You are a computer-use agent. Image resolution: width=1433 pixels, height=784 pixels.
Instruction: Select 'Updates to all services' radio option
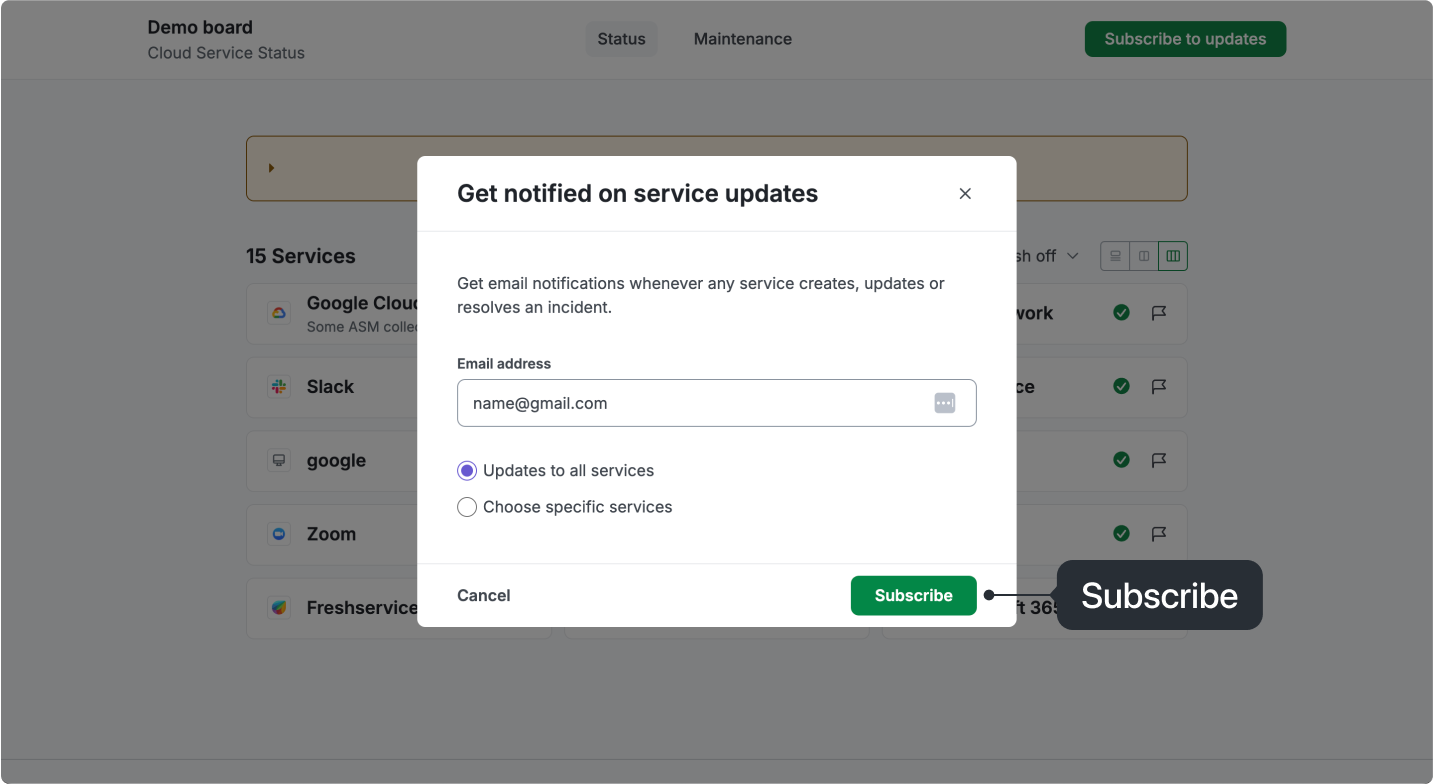[x=467, y=471]
